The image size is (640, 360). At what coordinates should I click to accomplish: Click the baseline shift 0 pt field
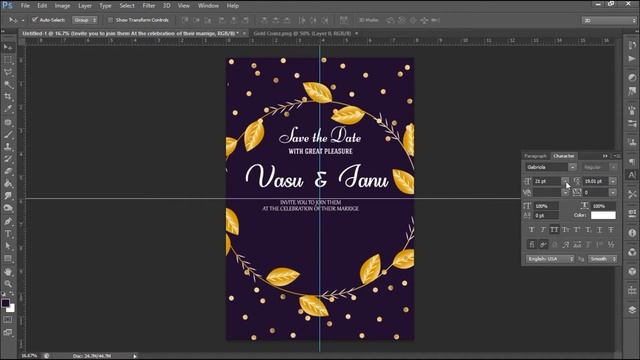click(546, 215)
